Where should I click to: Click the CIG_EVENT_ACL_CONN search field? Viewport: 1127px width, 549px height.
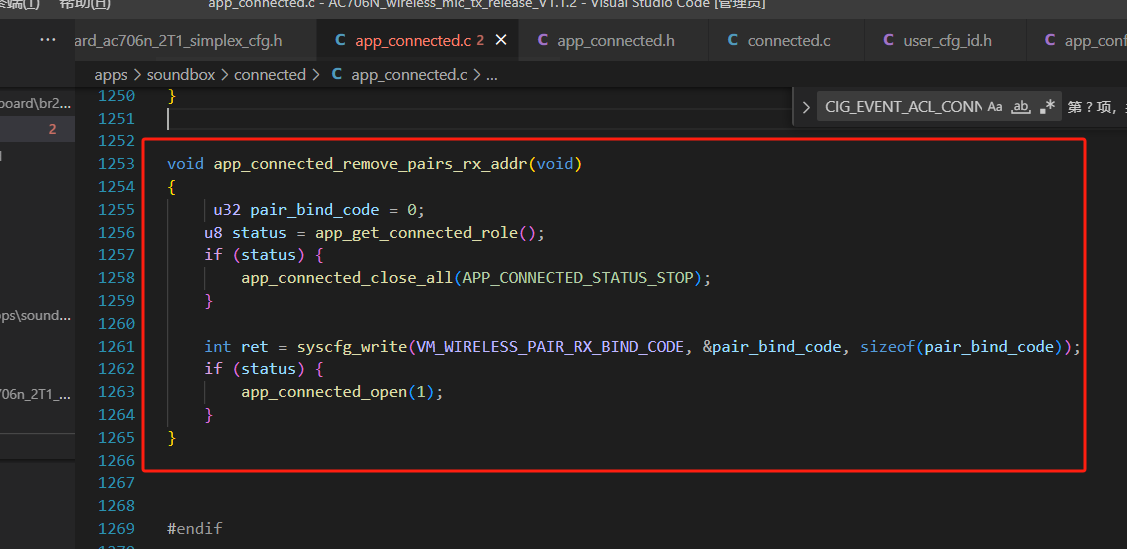[x=903, y=107]
